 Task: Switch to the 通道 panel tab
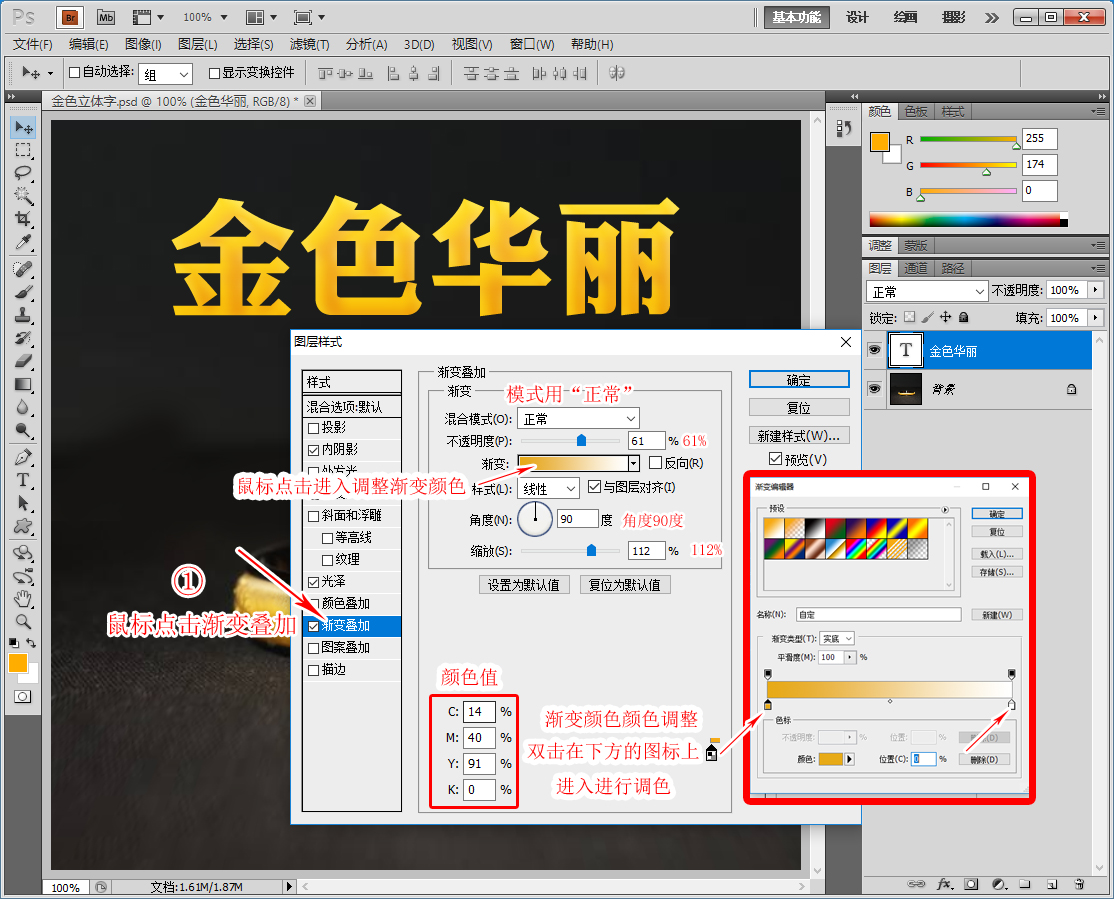point(915,268)
